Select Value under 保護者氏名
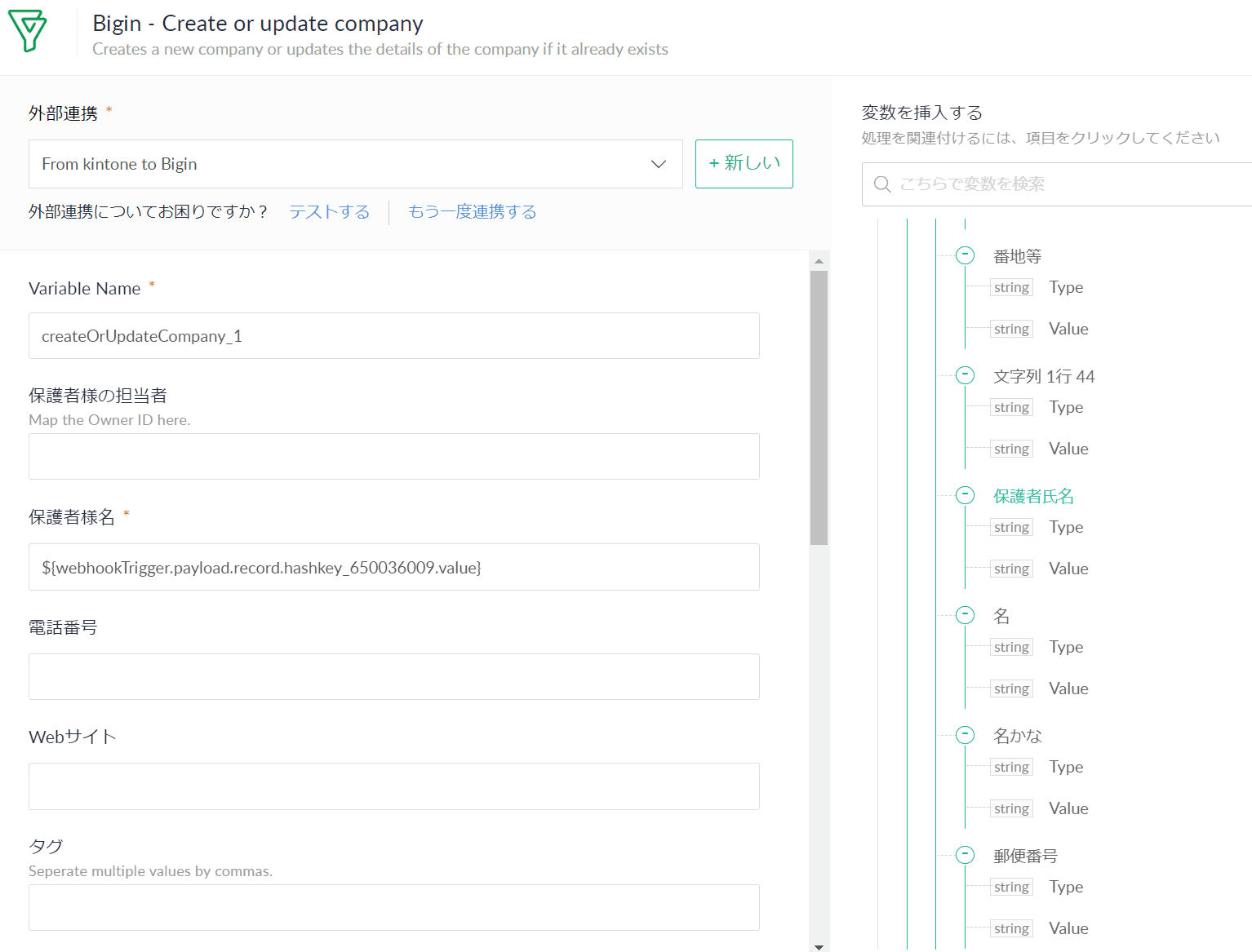This screenshot has height=952, width=1252. click(1068, 569)
